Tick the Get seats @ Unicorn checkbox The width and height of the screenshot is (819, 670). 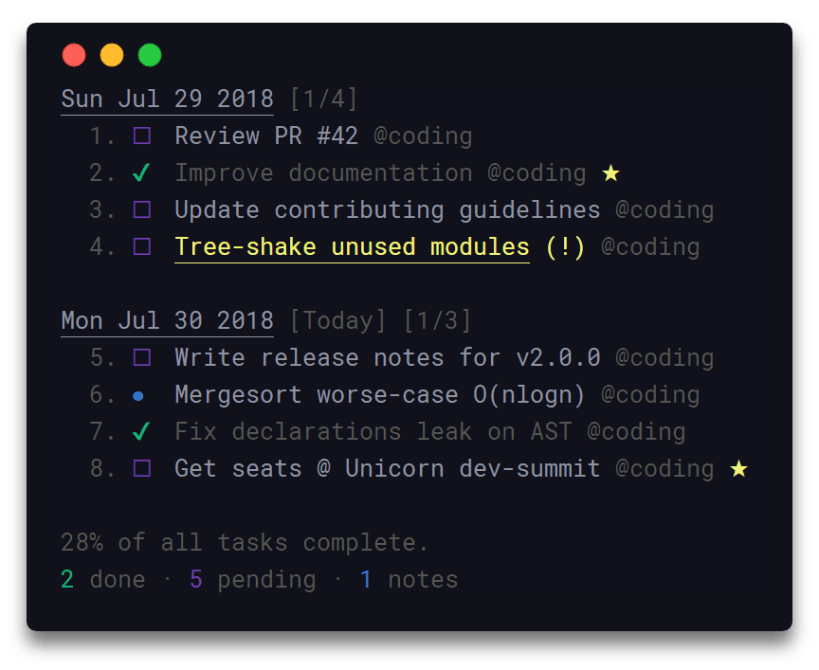(142, 468)
